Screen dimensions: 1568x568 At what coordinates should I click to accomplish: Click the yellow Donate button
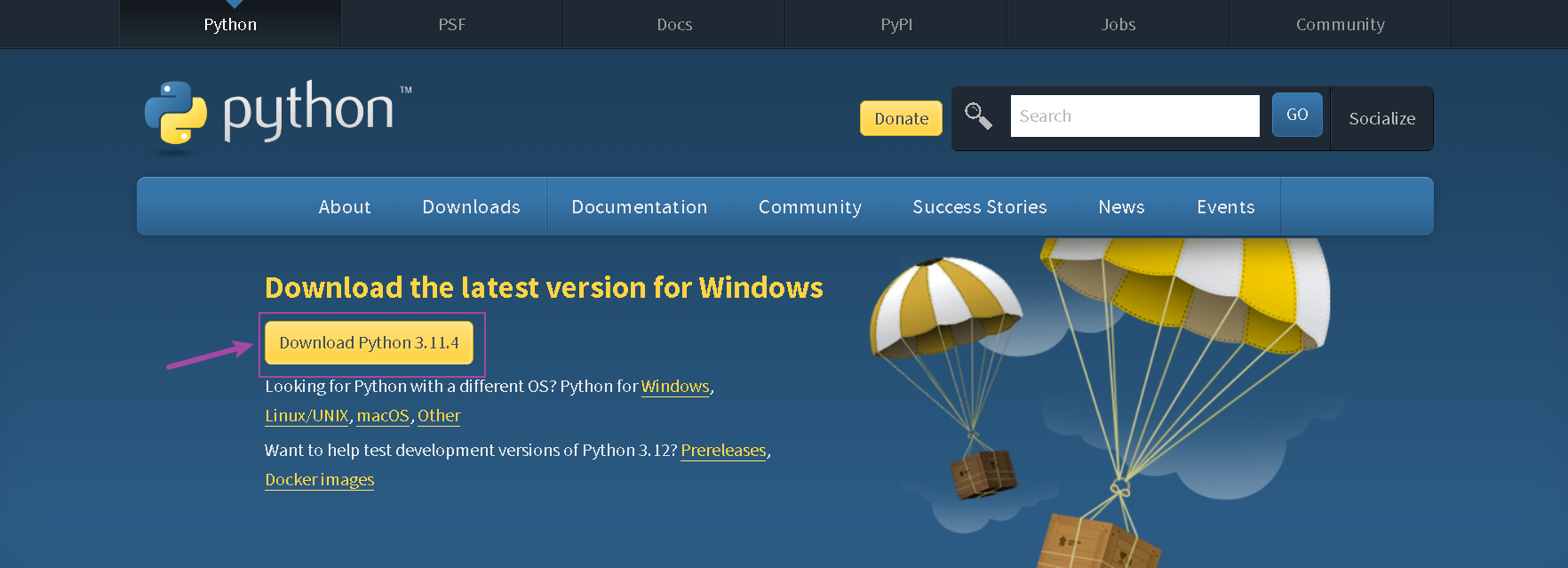(901, 118)
